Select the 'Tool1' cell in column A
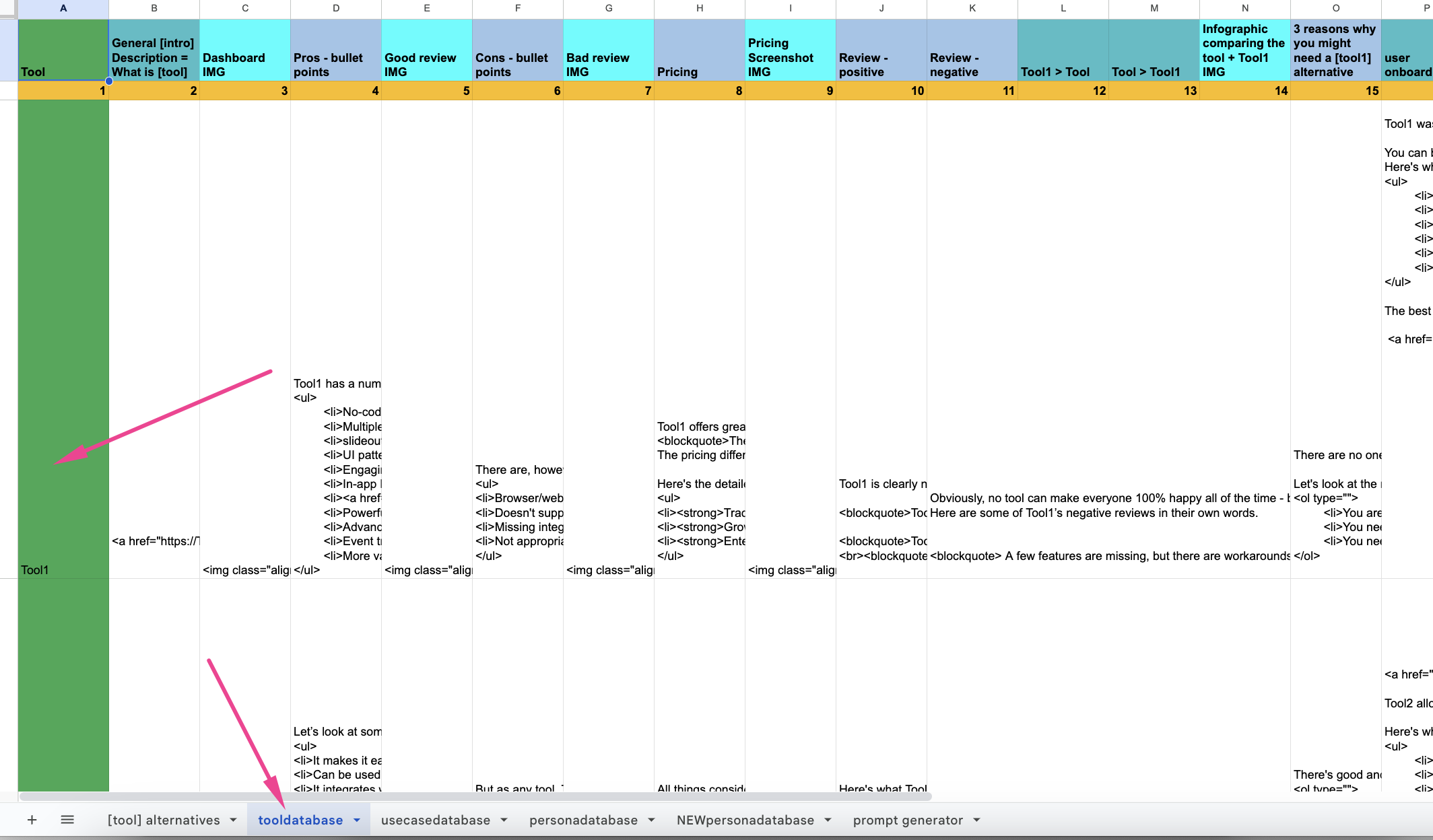 click(x=63, y=339)
